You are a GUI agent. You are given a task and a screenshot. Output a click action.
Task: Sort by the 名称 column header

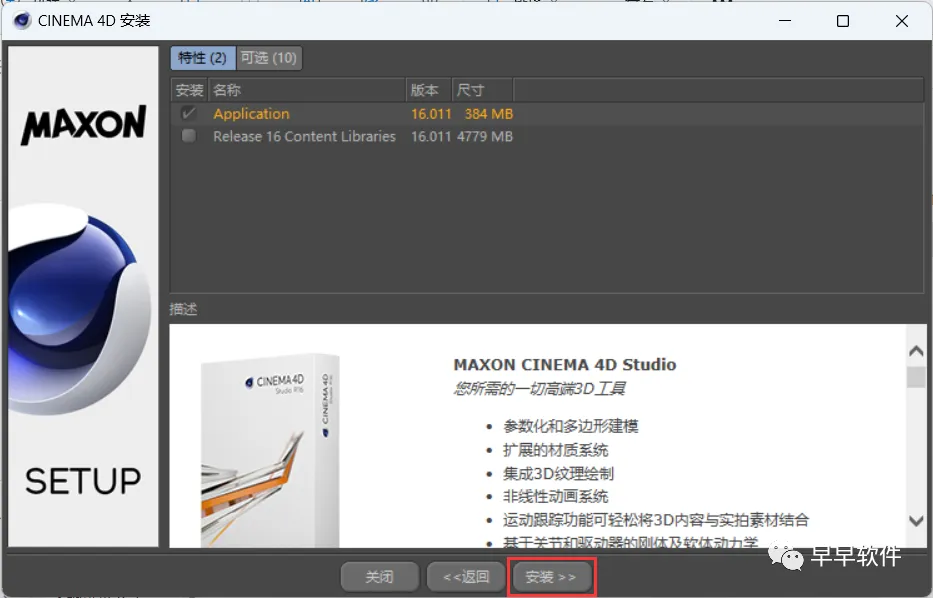click(x=307, y=90)
